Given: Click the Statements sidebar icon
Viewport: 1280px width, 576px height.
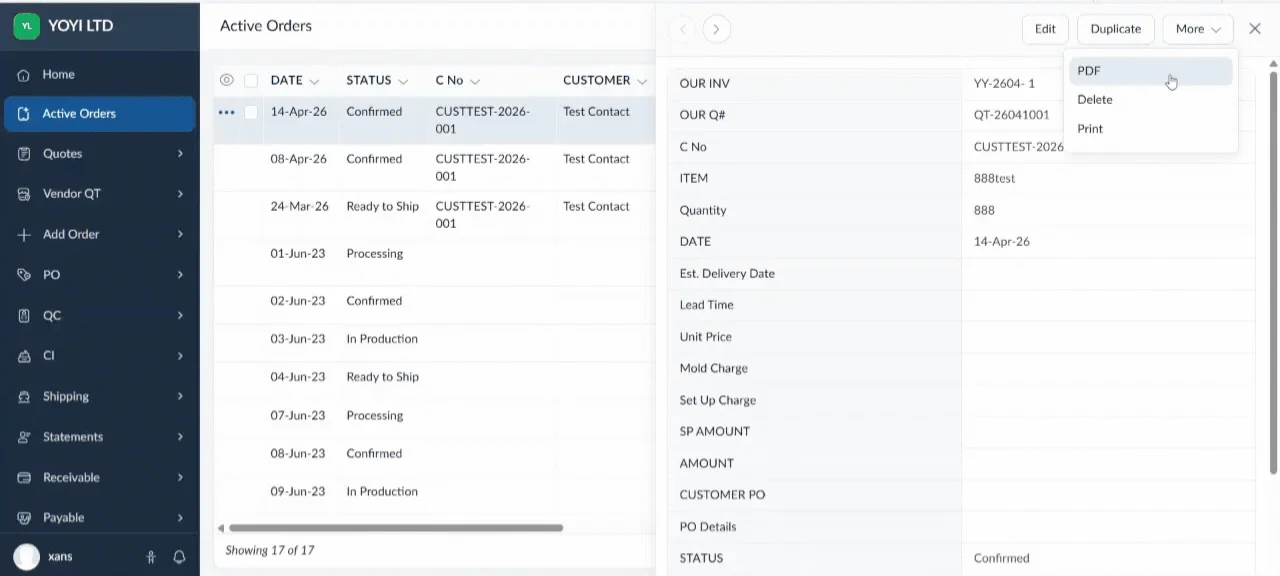Looking at the screenshot, I should pos(24,437).
